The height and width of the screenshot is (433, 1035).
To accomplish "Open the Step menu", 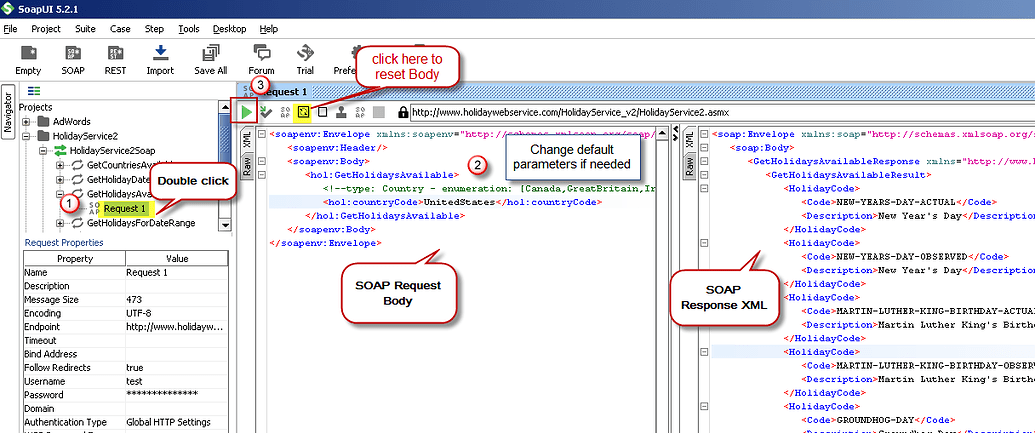I will [154, 29].
